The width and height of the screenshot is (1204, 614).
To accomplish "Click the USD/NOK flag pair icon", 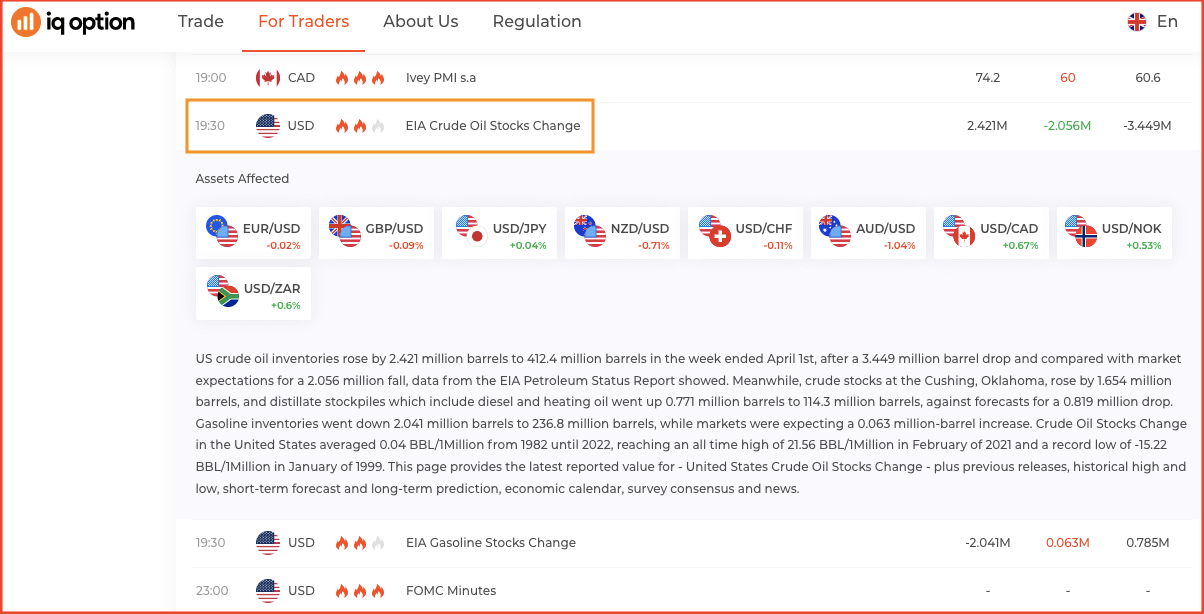I will point(1083,231).
